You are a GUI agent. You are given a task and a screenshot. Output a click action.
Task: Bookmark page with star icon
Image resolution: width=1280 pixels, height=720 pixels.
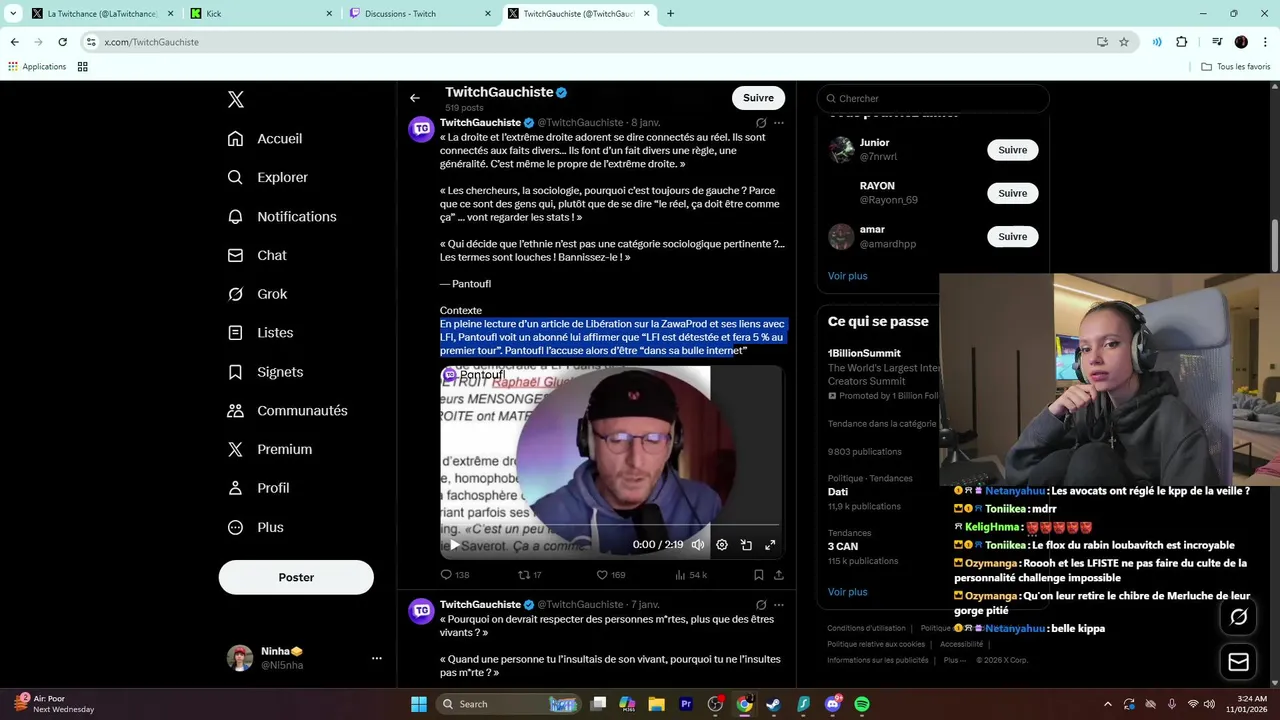(1124, 42)
